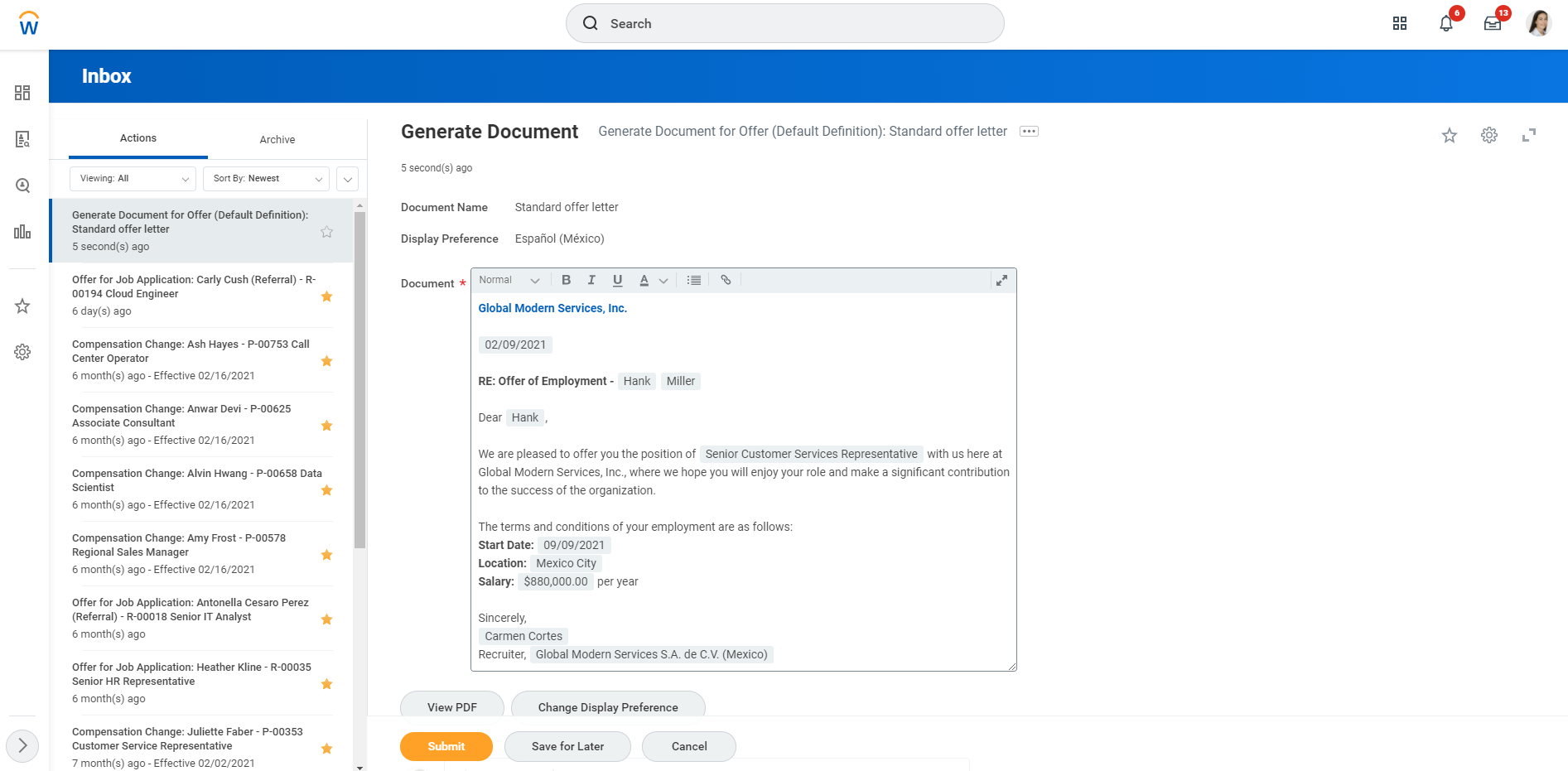
Task: Toggle star on Alvin Hwang compensation item
Action: click(x=326, y=490)
